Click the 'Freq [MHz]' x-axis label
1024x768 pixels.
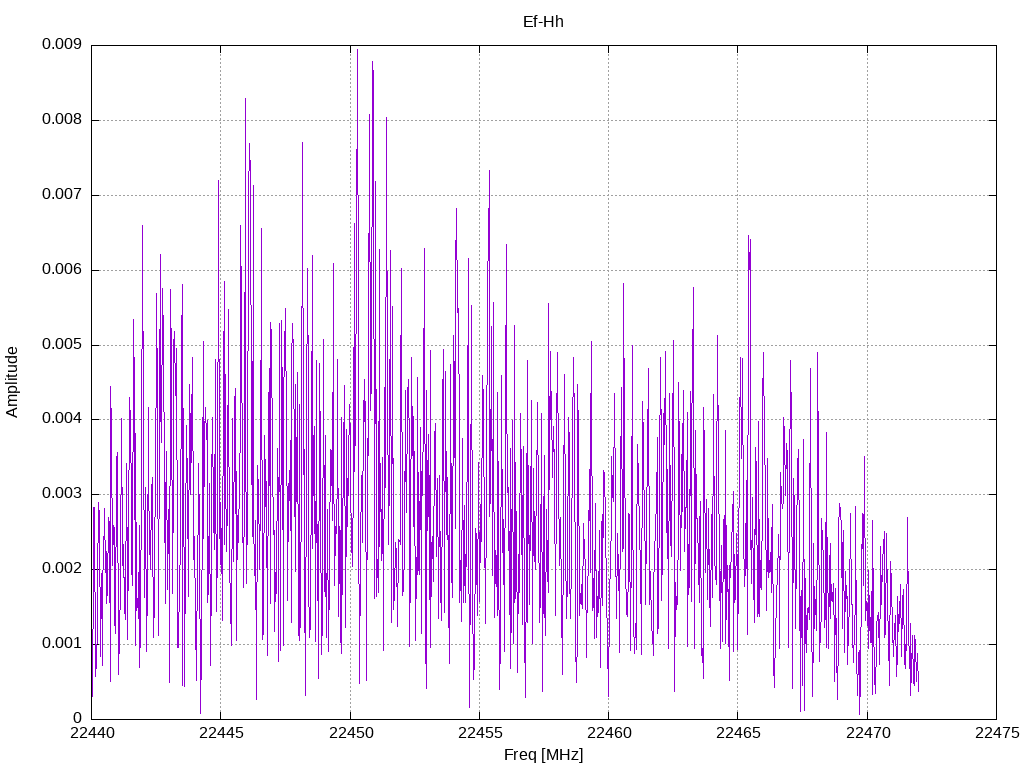tap(543, 755)
